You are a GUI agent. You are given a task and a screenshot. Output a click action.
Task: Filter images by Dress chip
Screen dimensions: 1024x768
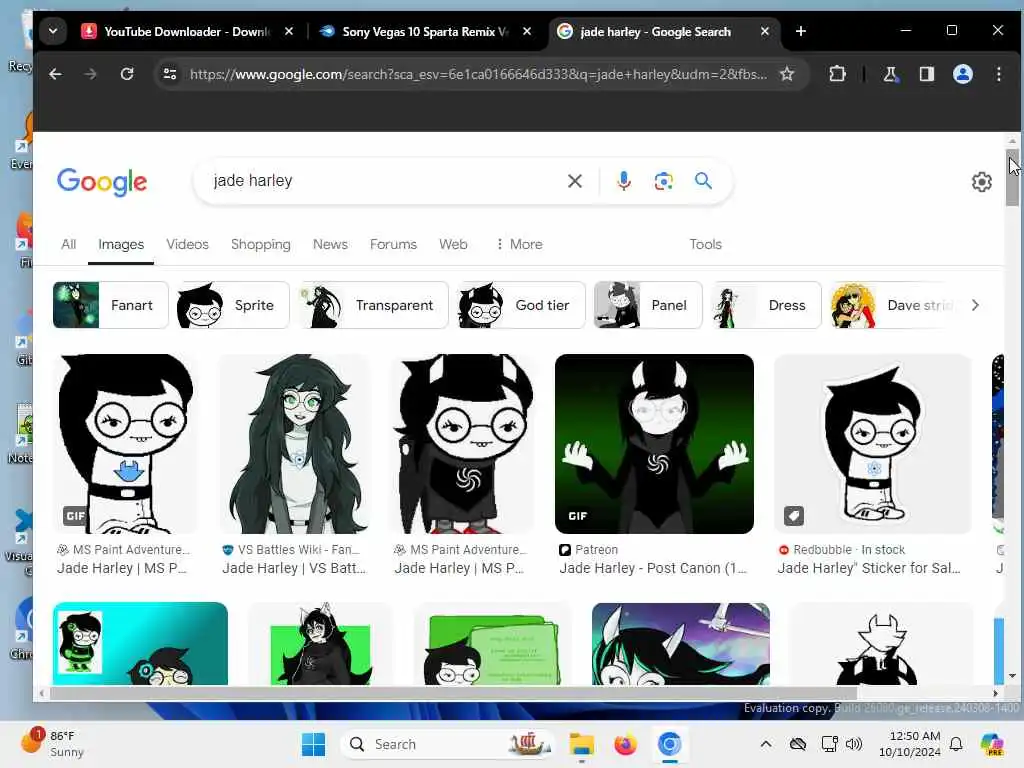tap(766, 305)
